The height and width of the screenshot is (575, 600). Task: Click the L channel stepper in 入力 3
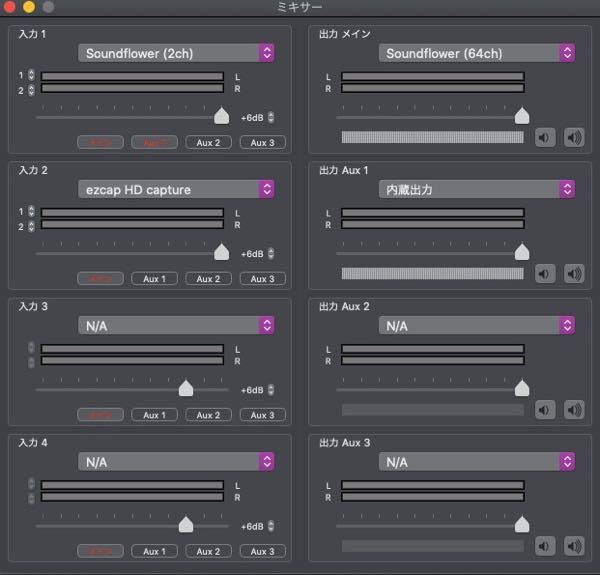click(31, 347)
